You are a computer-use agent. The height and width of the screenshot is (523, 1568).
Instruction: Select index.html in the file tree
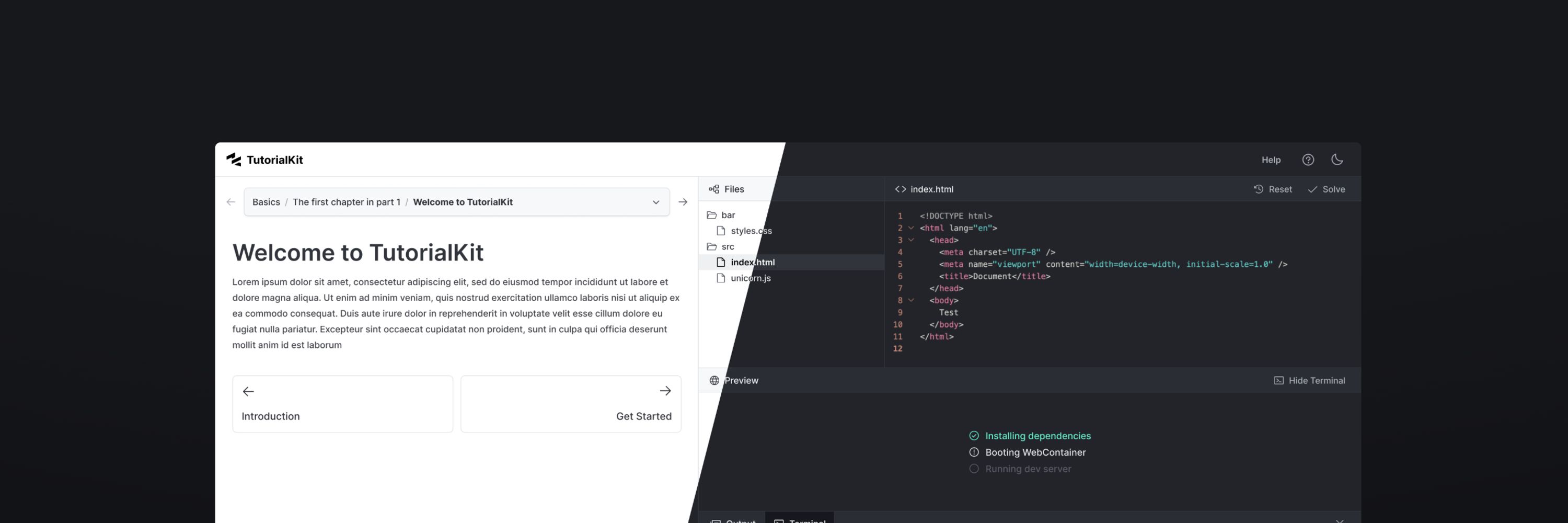coord(791,263)
